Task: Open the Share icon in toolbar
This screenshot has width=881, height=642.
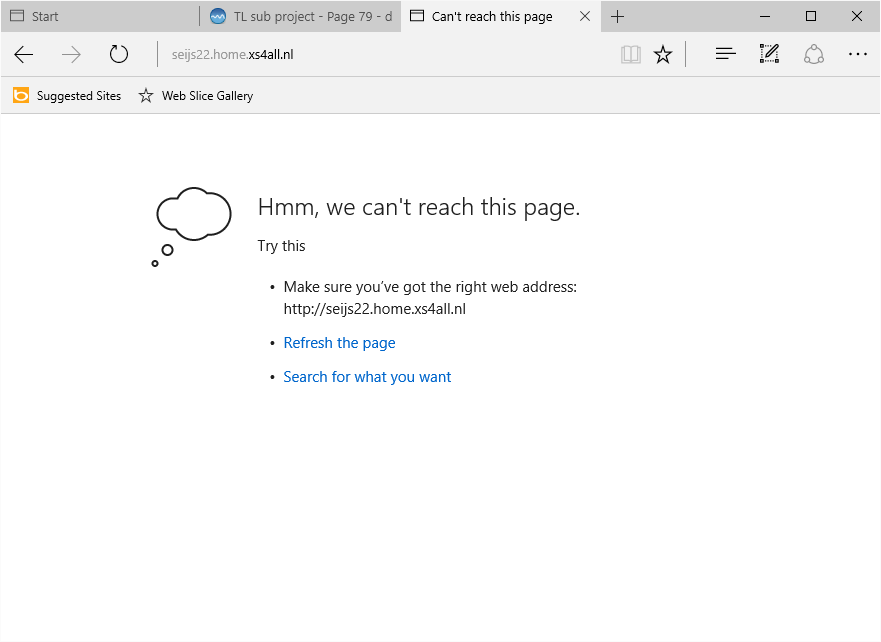Action: [x=814, y=54]
